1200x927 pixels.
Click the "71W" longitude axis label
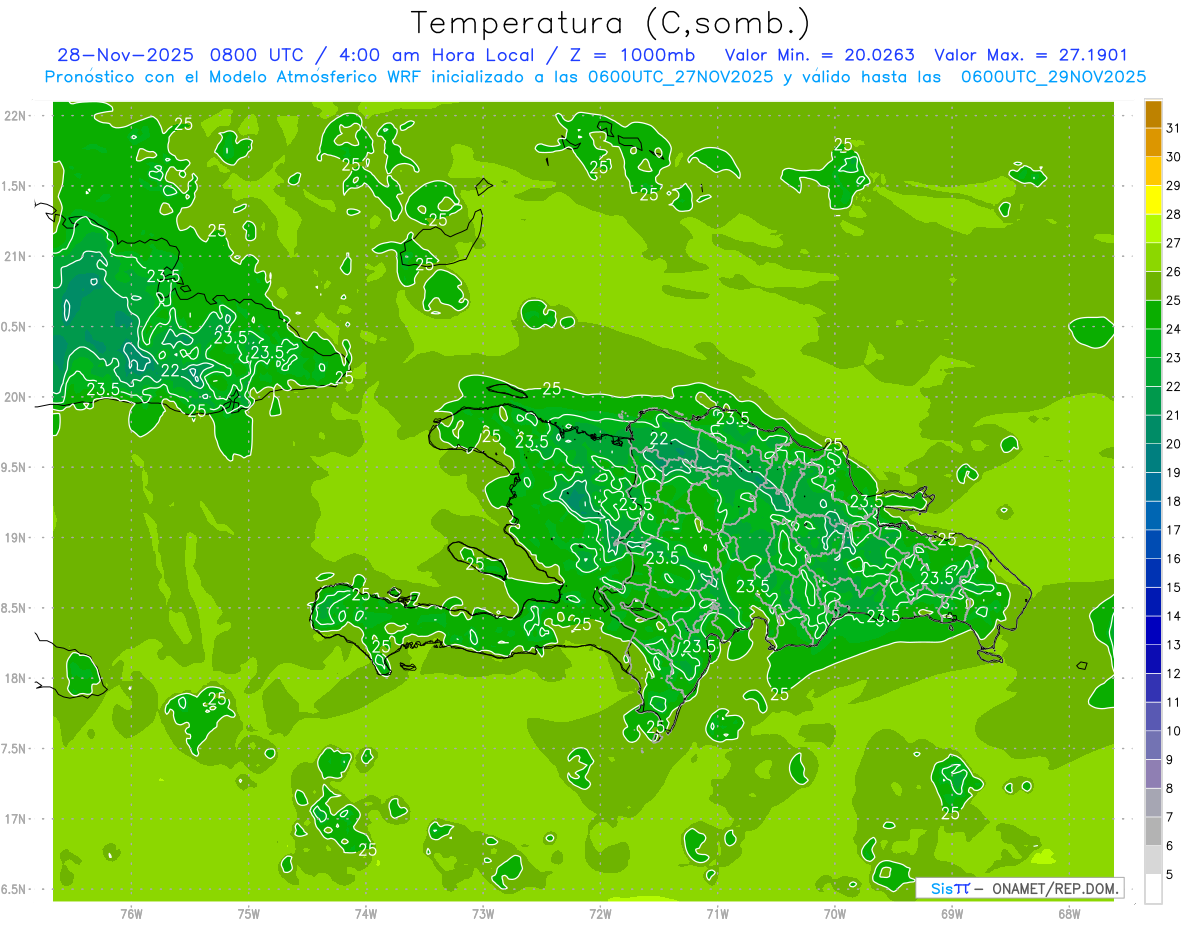[x=717, y=914]
